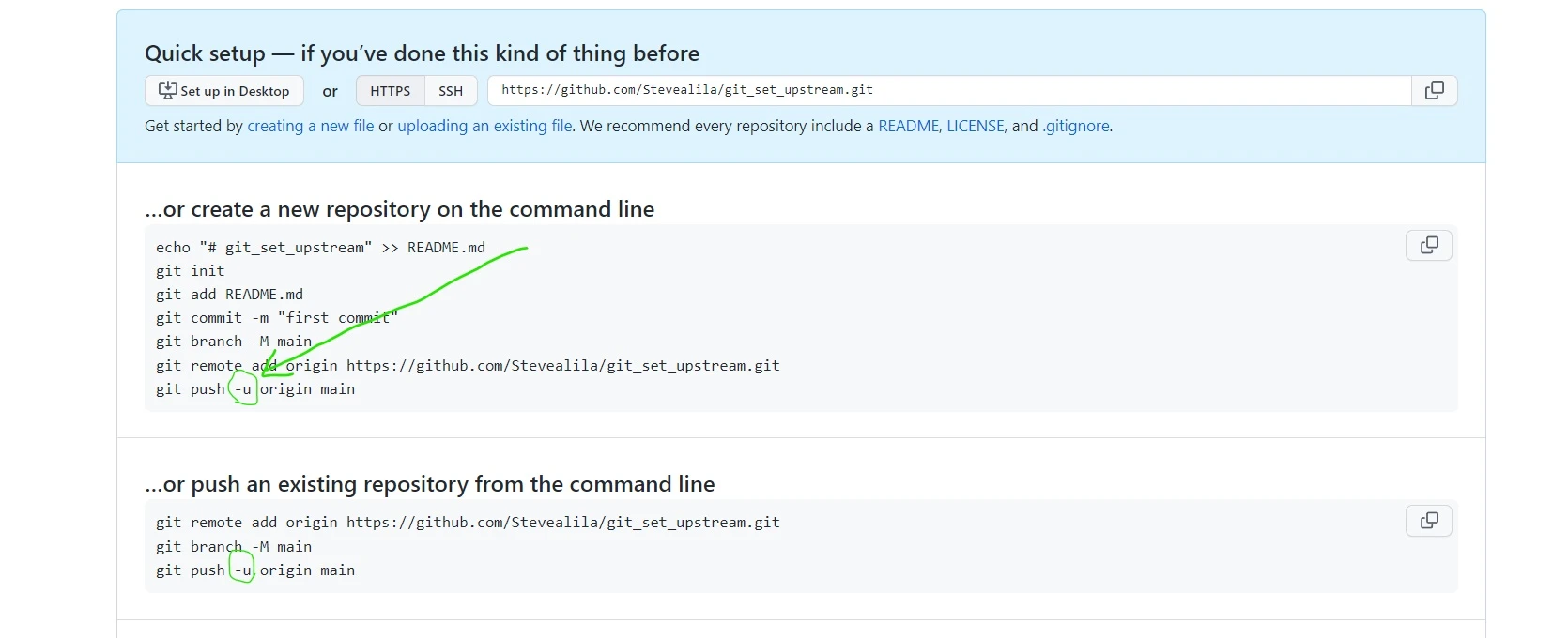
Task: Open the README link
Action: pos(907,126)
